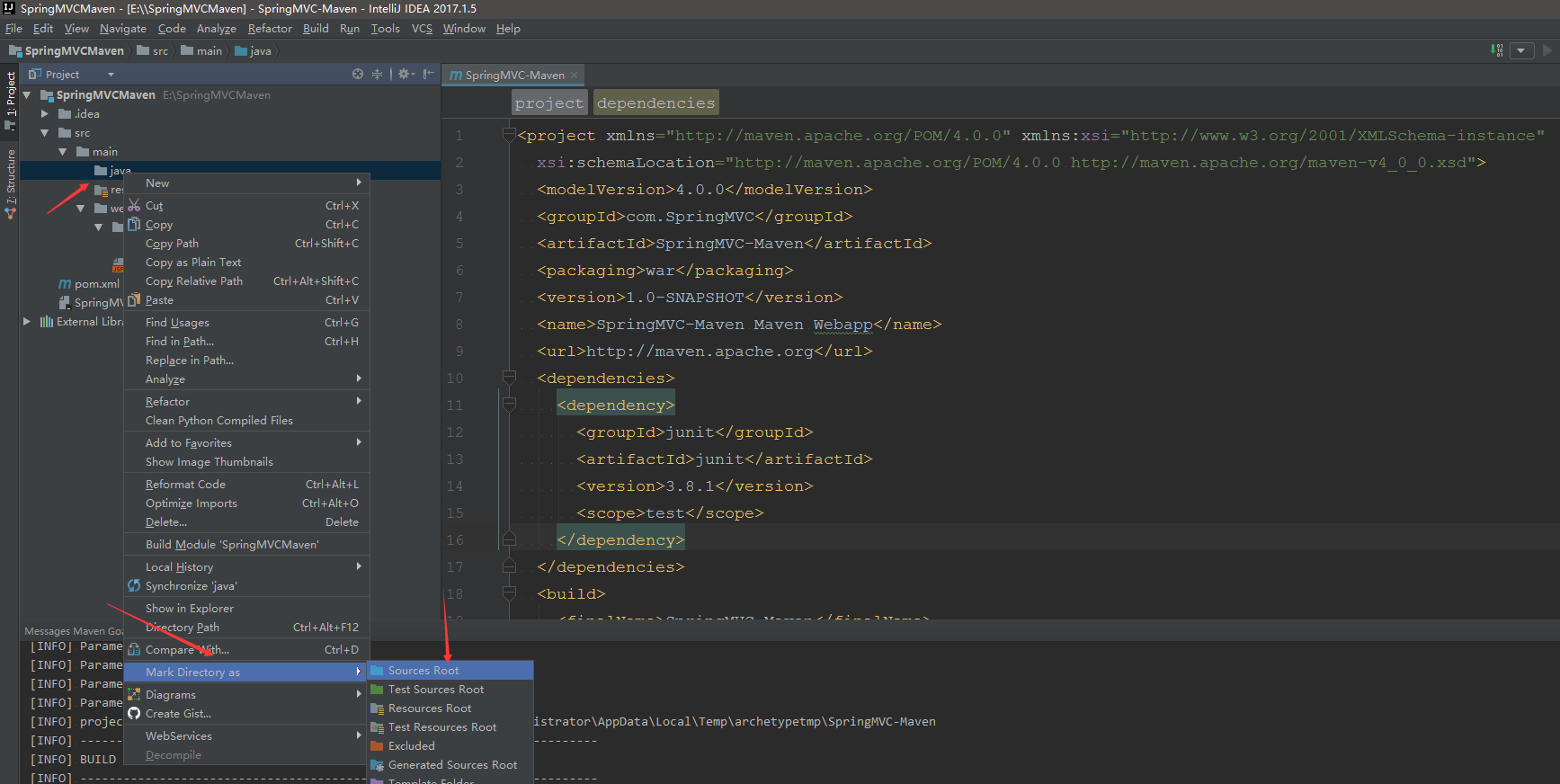This screenshot has width=1560, height=784.
Task: Click the Make Project build icon
Action: point(1497,50)
